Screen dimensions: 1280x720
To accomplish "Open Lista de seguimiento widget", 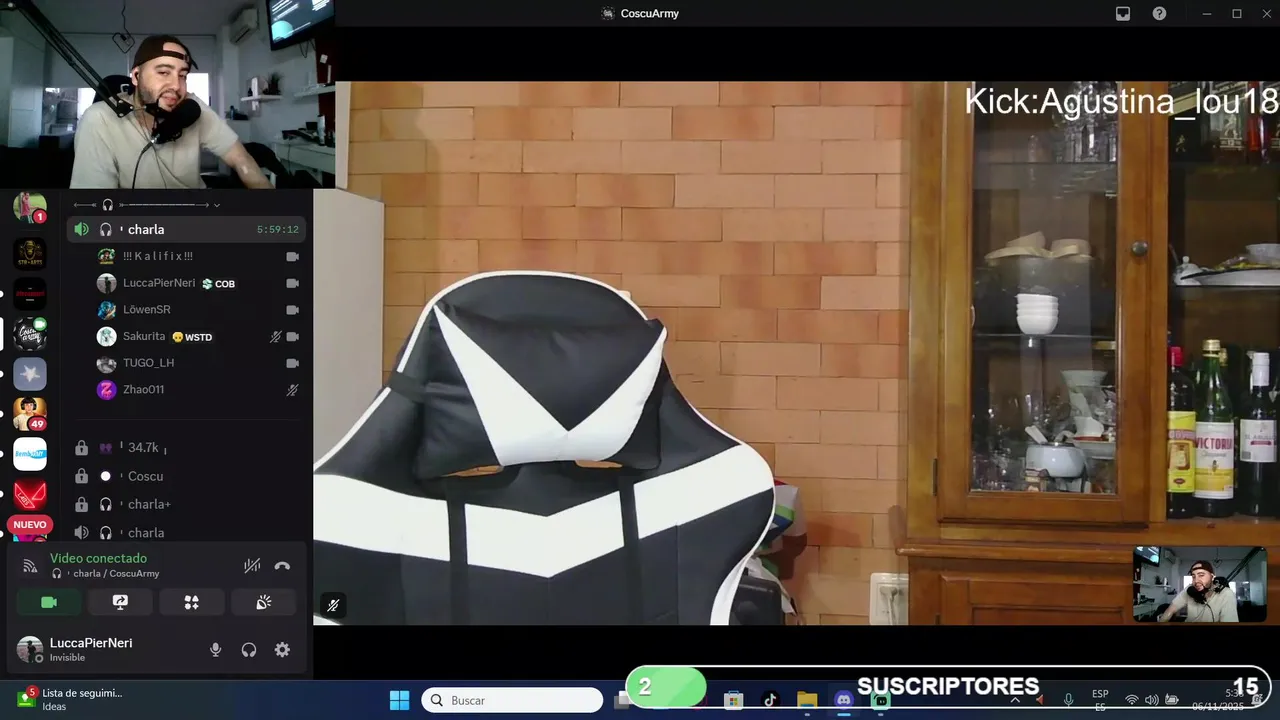I will 68,699.
